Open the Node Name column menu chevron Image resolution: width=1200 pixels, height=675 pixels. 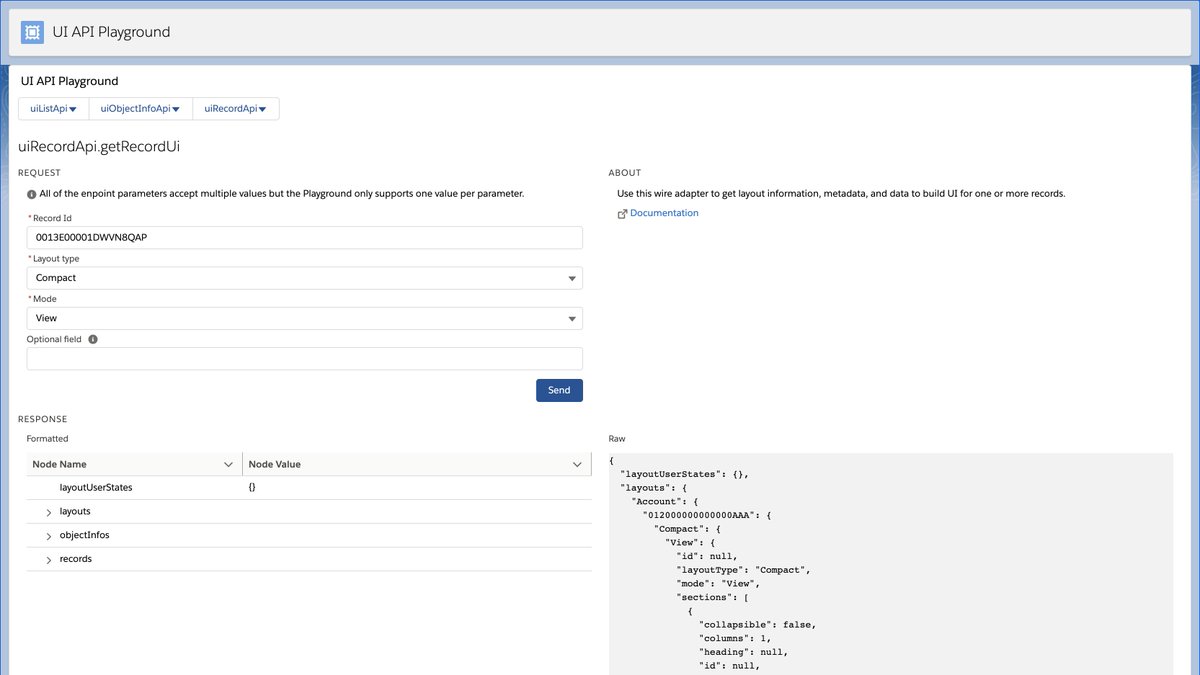(228, 464)
